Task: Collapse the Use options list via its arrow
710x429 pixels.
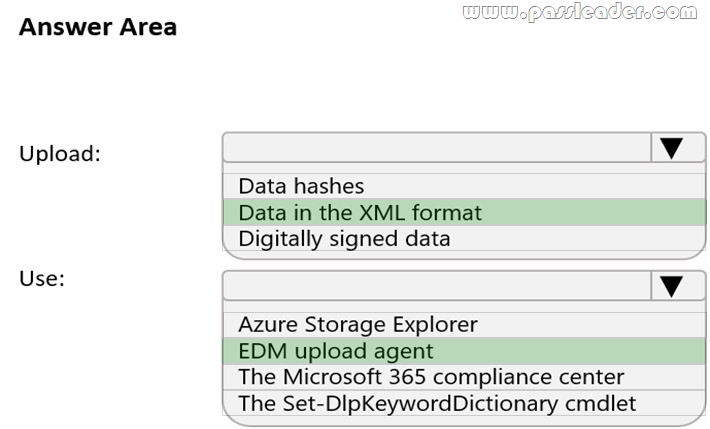Action: coord(671,286)
